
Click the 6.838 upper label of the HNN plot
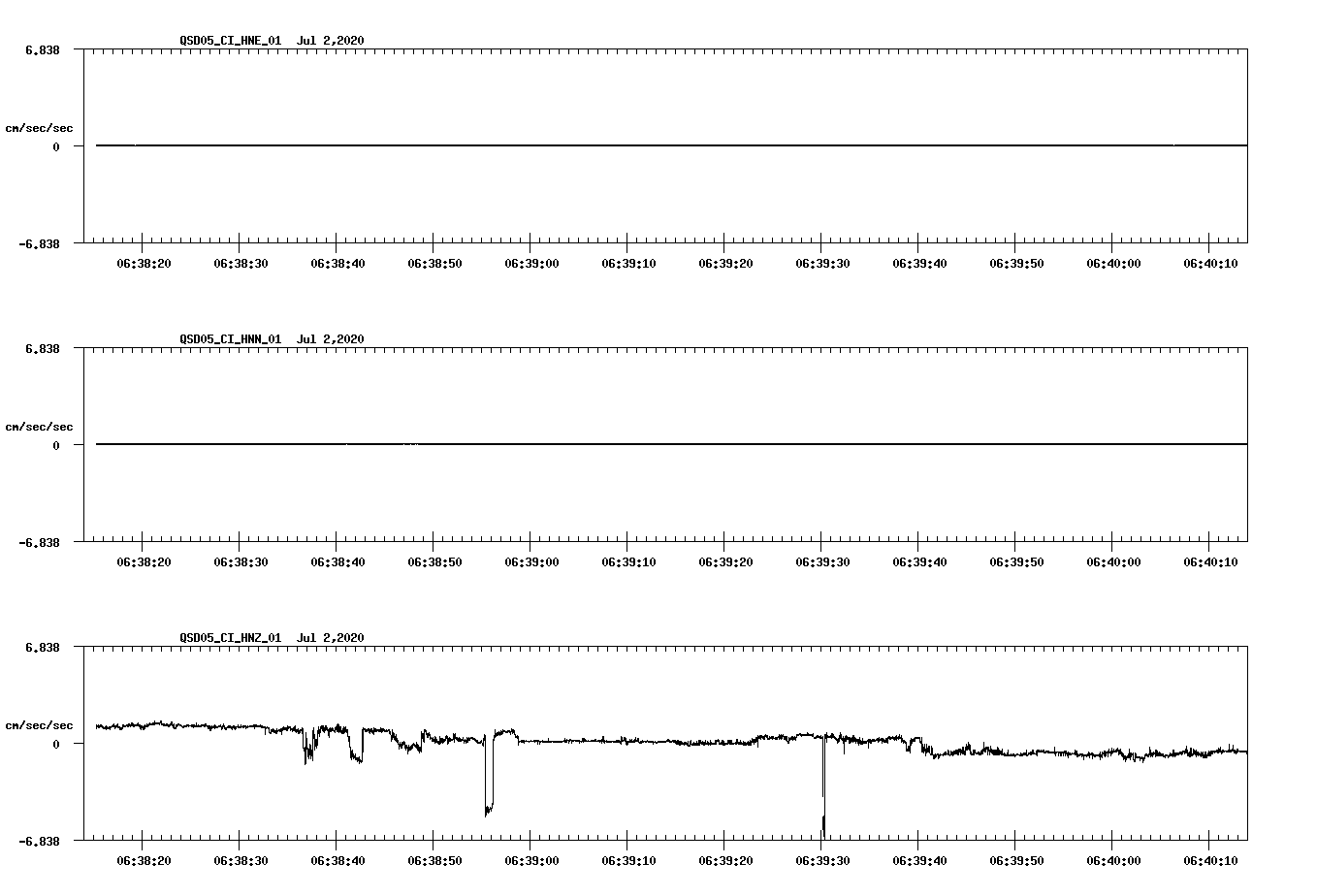coord(43,348)
